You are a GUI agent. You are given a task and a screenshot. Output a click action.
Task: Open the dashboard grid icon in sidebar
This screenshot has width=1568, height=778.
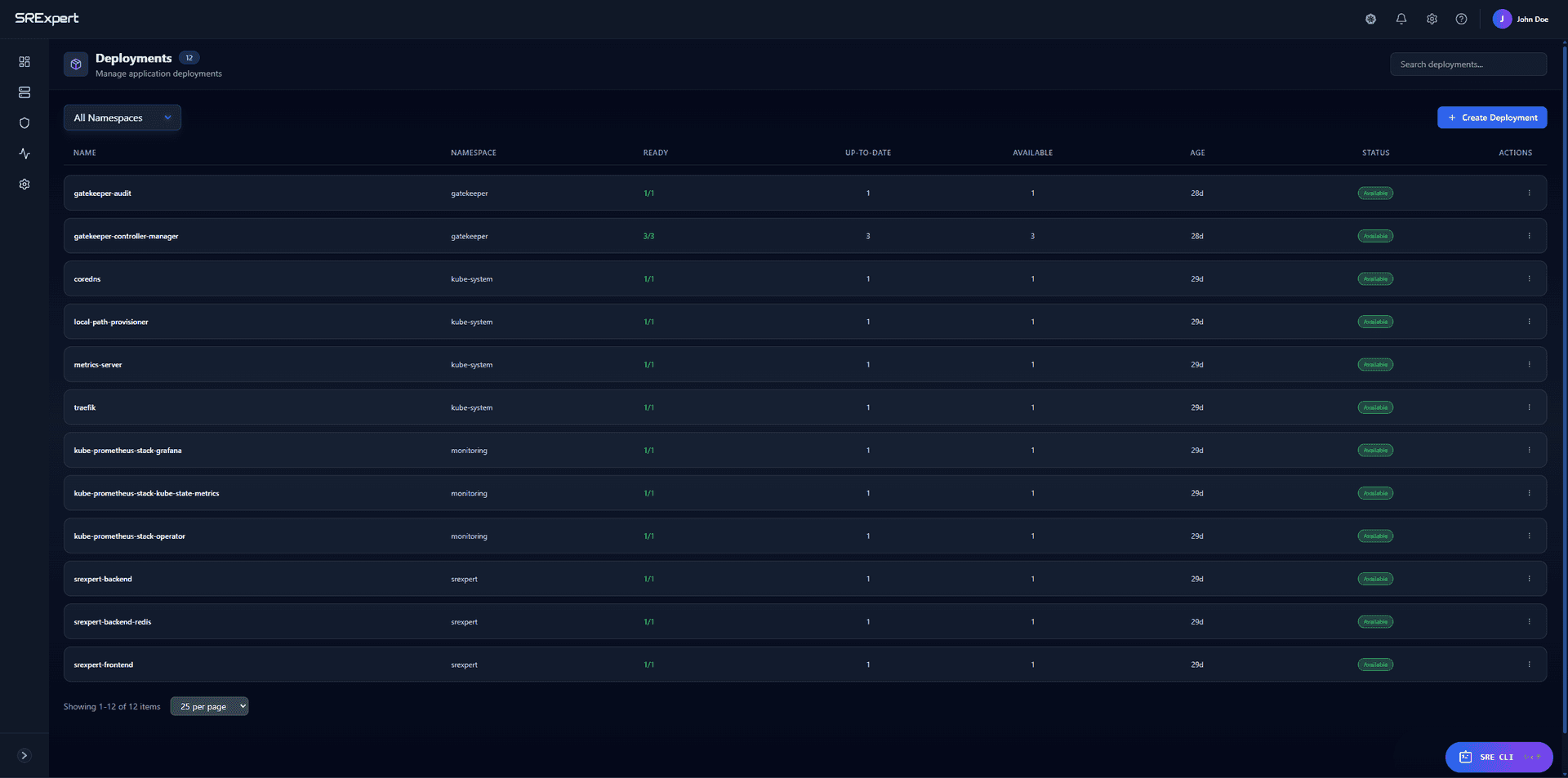(24, 62)
